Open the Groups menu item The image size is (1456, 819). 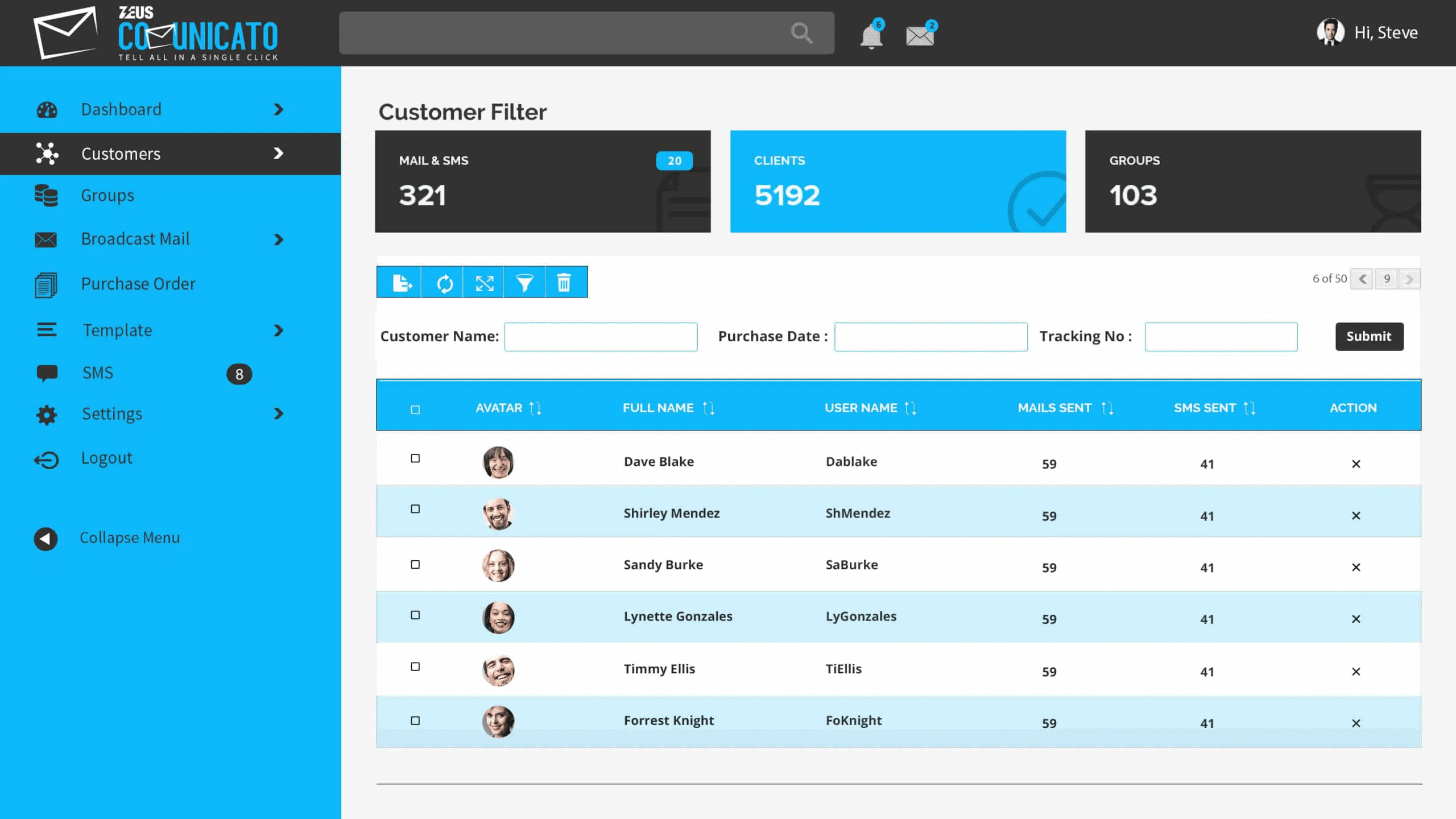107,196
